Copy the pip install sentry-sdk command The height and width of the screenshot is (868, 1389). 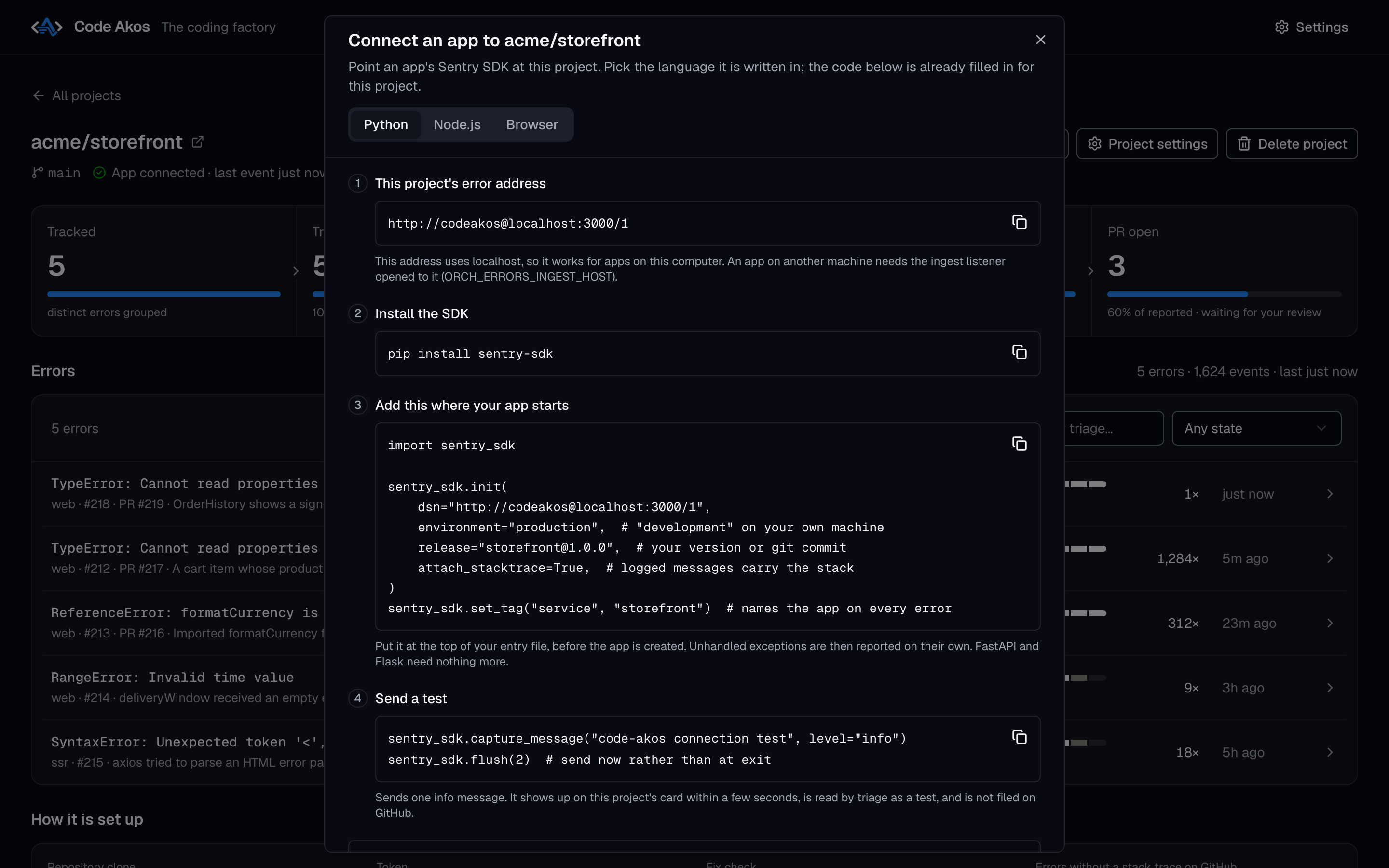(x=1019, y=353)
